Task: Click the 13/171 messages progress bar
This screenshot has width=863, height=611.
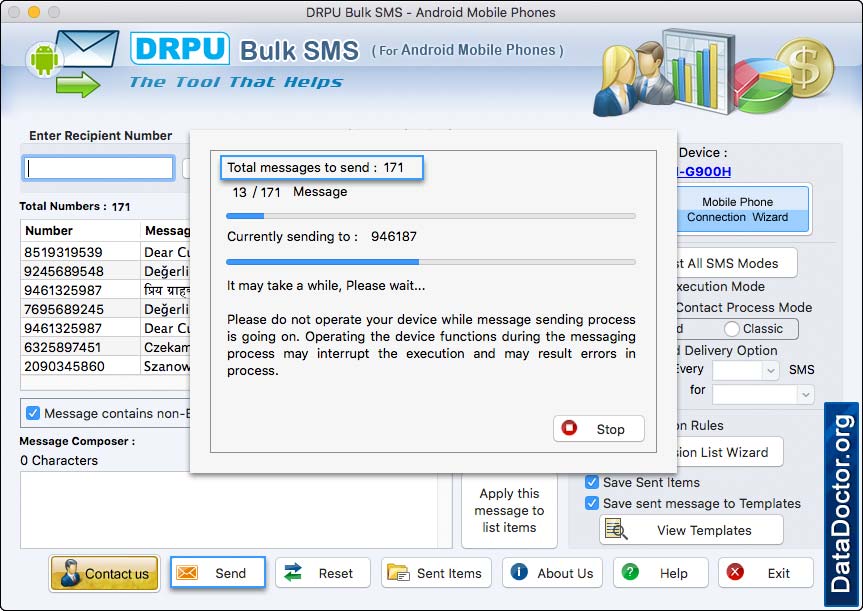Action: (x=431, y=216)
